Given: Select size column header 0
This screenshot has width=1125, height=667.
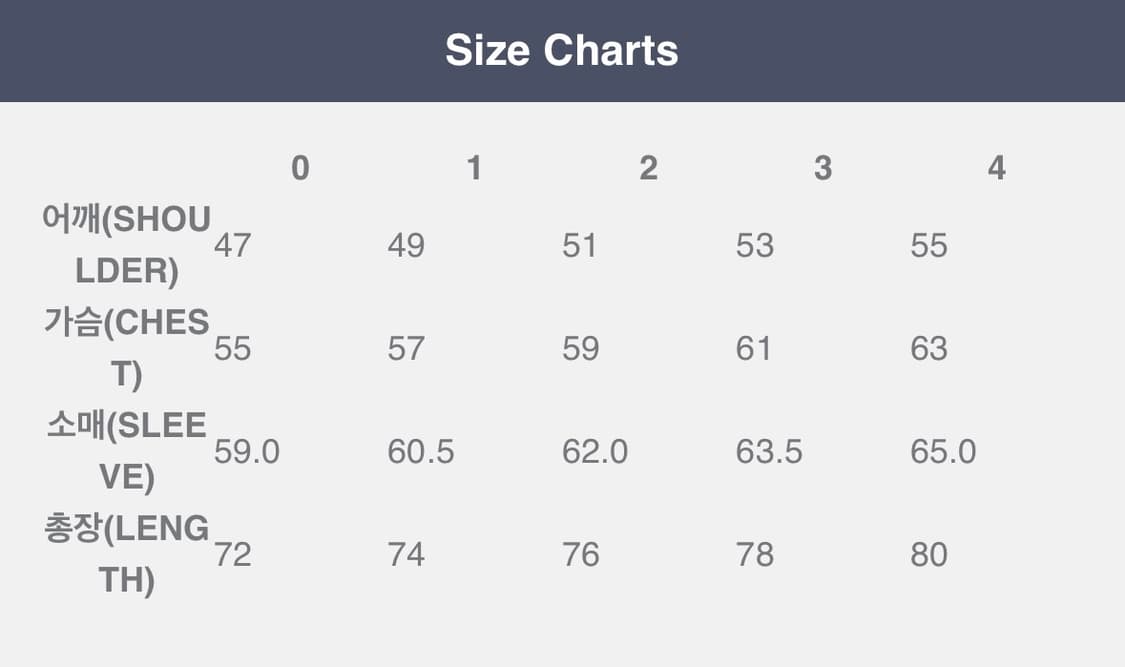Looking at the screenshot, I should point(300,168).
